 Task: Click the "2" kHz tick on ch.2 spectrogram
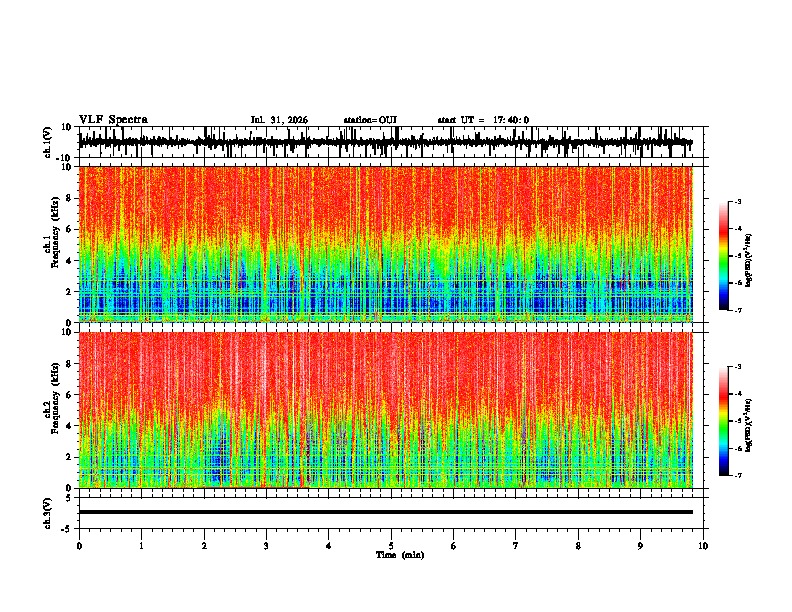[x=70, y=457]
